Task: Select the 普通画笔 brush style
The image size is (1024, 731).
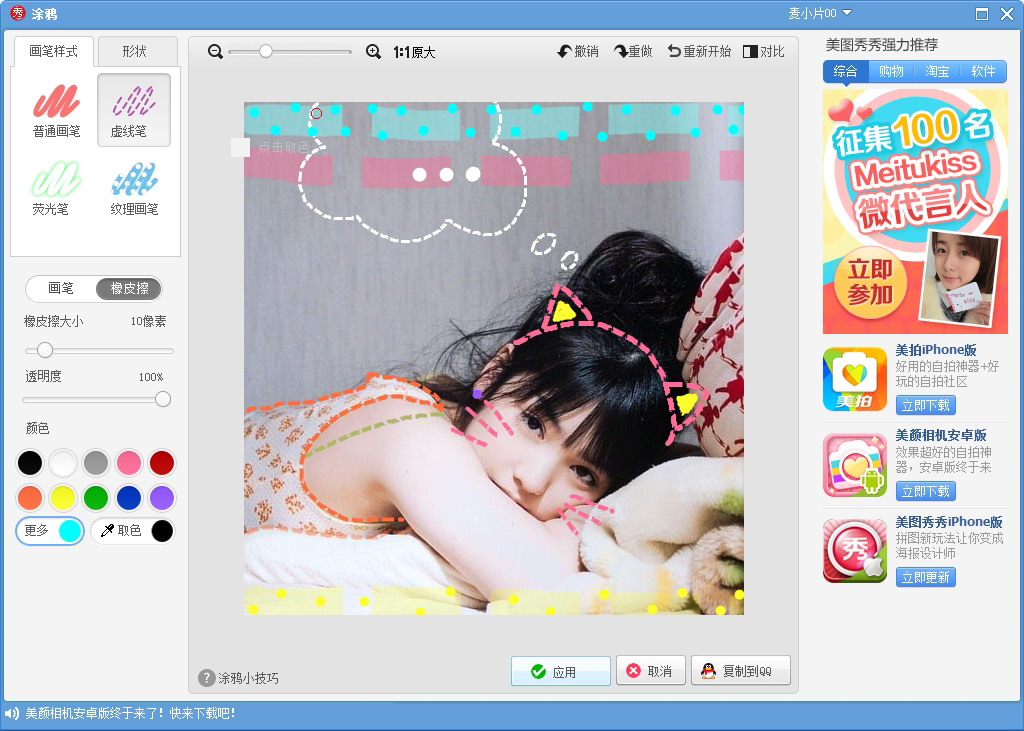Action: pyautogui.click(x=57, y=110)
